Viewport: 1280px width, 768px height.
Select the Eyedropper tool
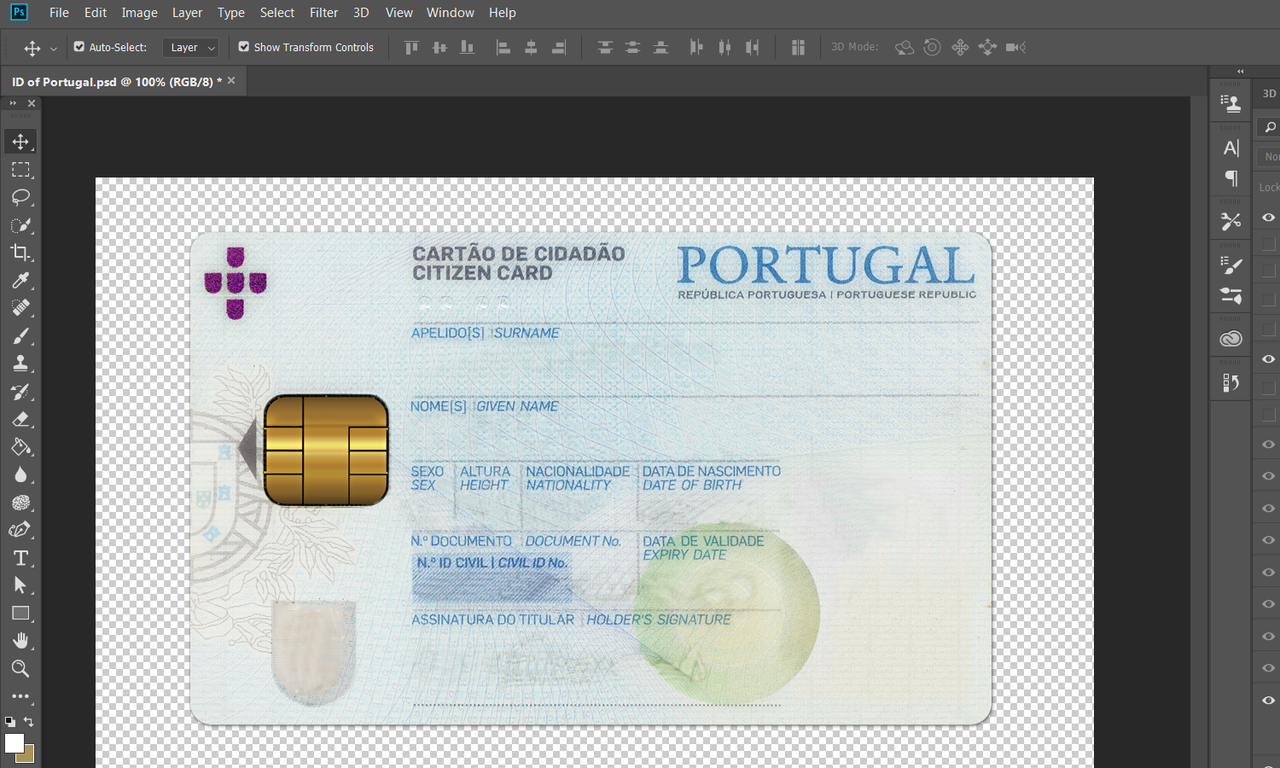tap(20, 281)
